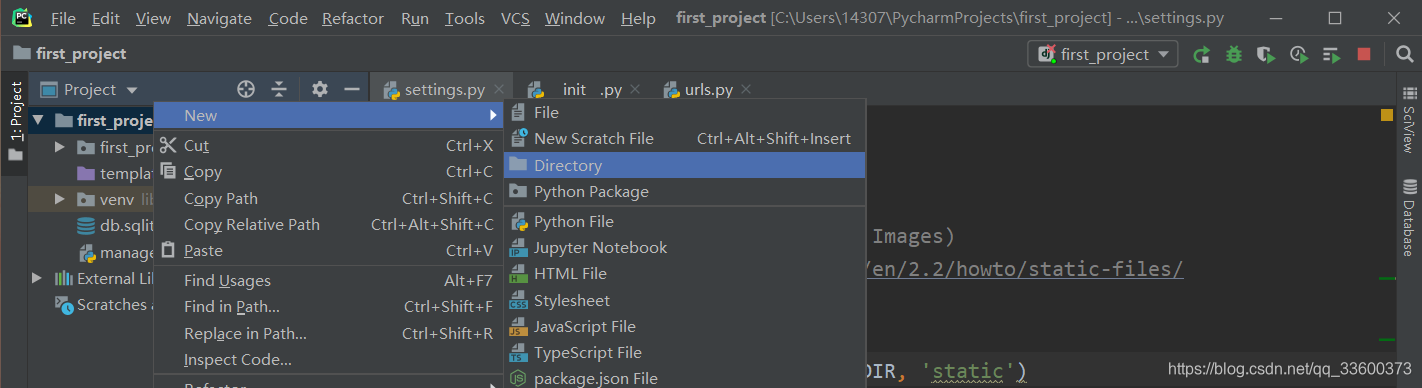Click the Profile run icon
The height and width of the screenshot is (388, 1422).
(1298, 55)
